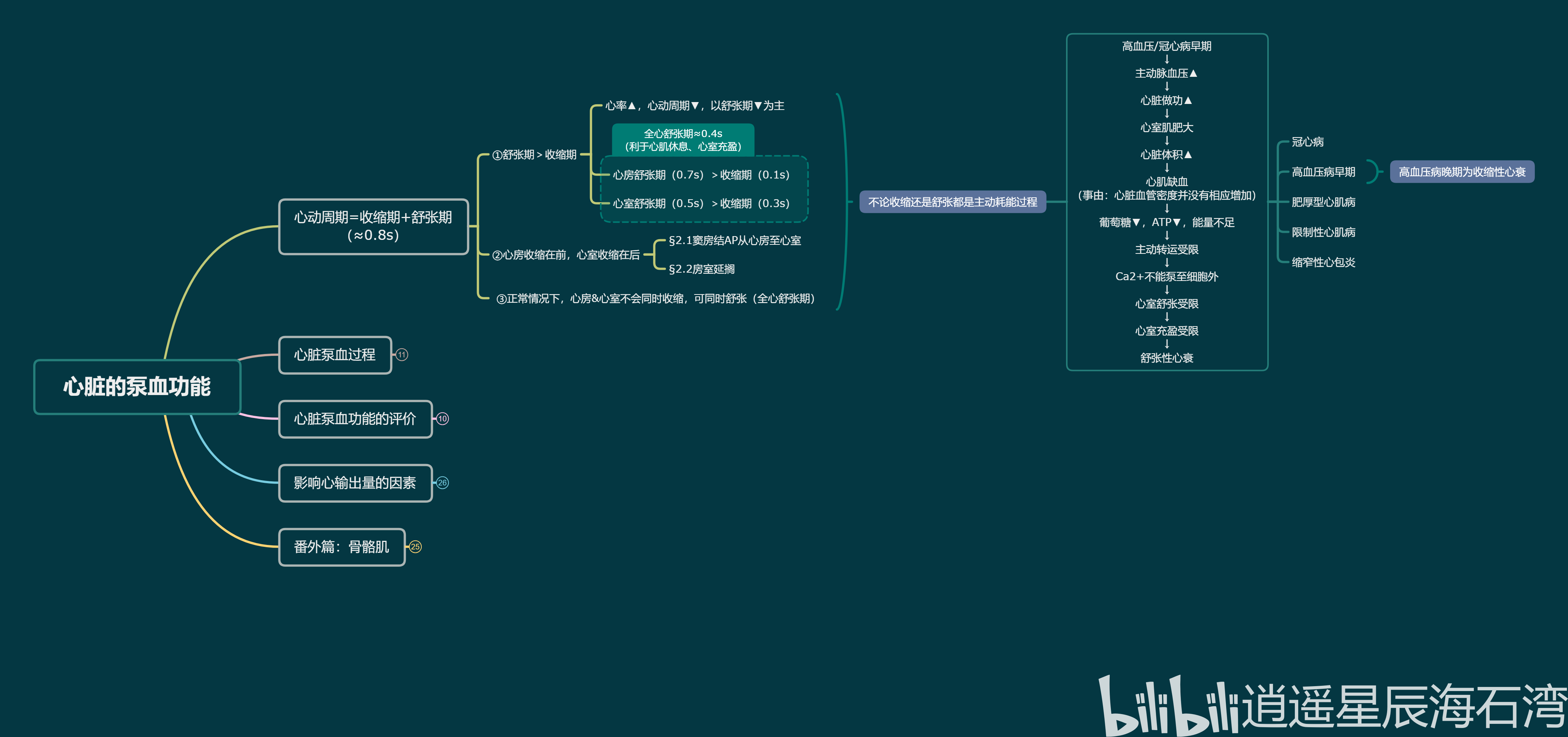This screenshot has height=737, width=1568.
Task: Expand the 番外篇：骨骼肌 badge 25
Action: 415,547
